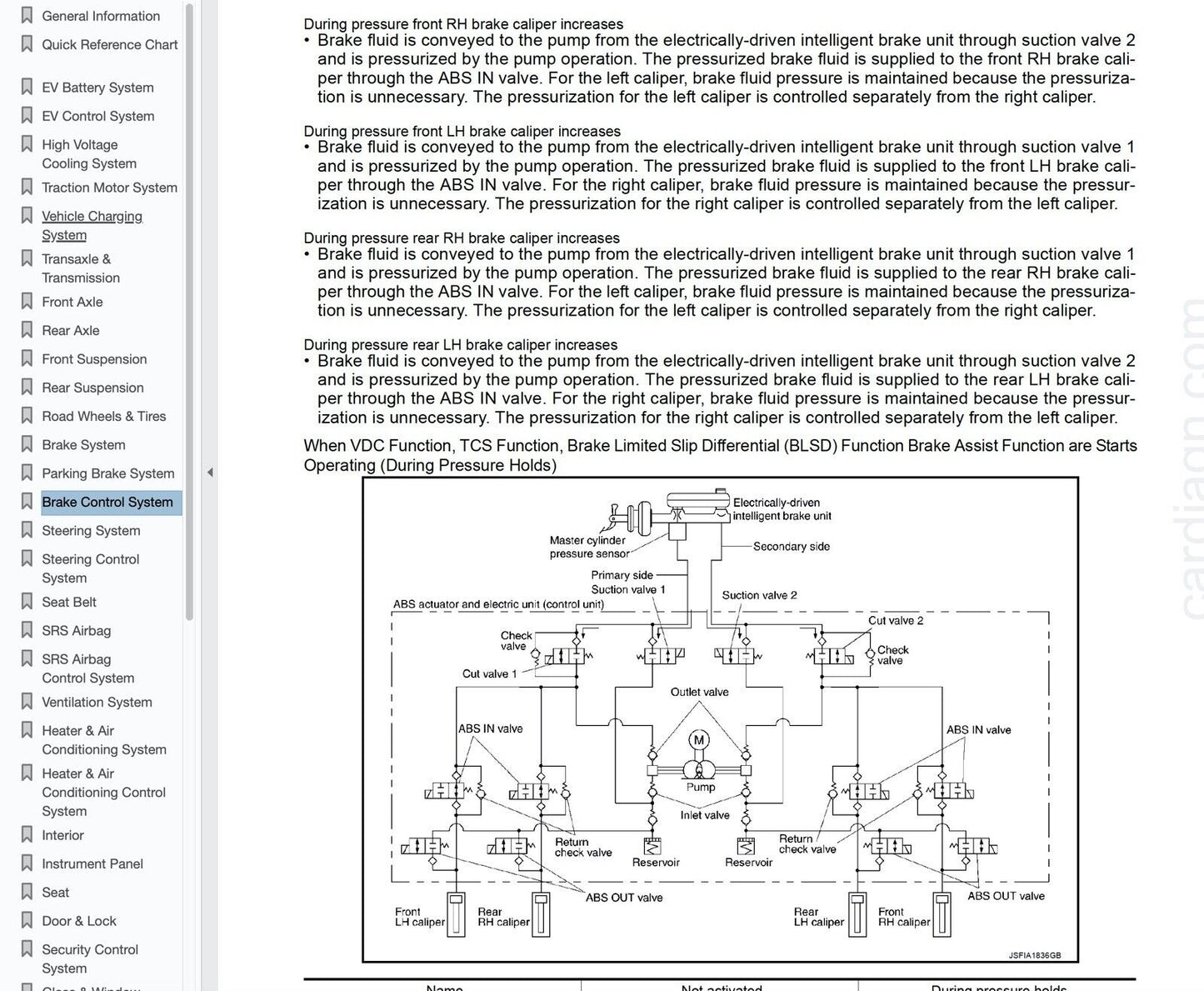The width and height of the screenshot is (1204, 991).
Task: Go to the Interior section
Action: click(62, 835)
